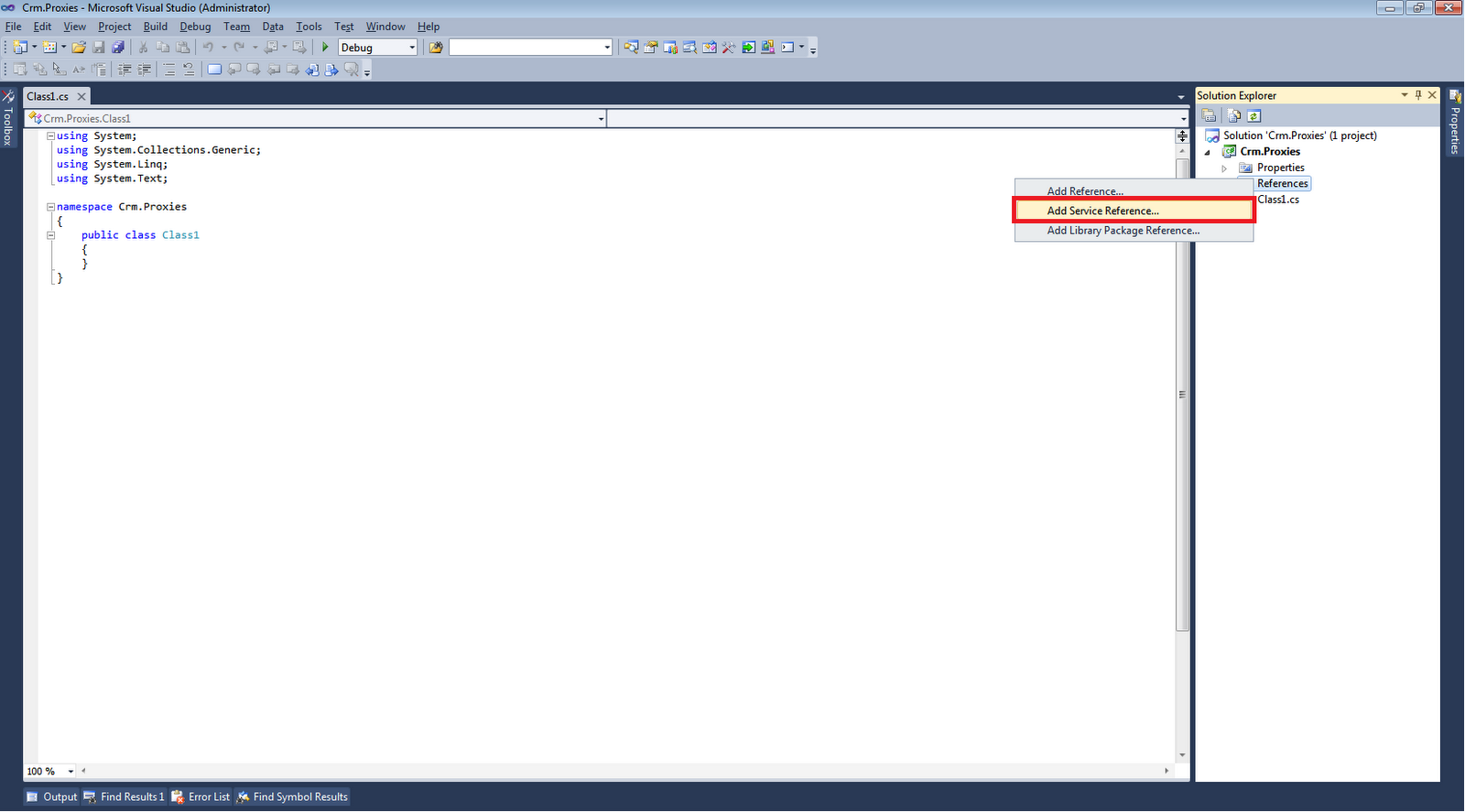Start debugging with the green play icon
Viewport: 1465px width, 812px height.
pyautogui.click(x=325, y=48)
